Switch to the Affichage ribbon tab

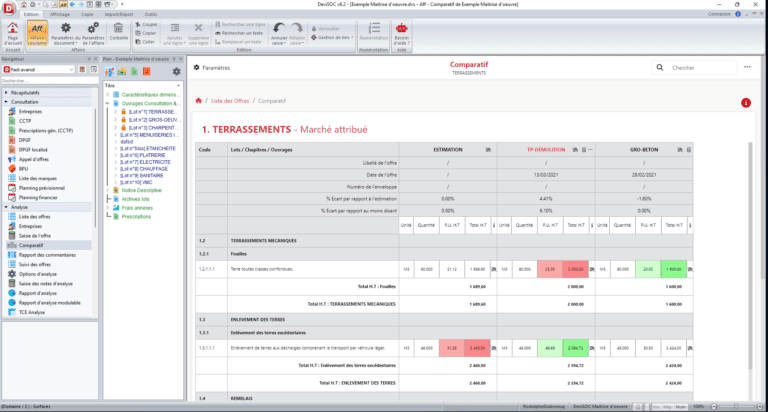tap(60, 15)
